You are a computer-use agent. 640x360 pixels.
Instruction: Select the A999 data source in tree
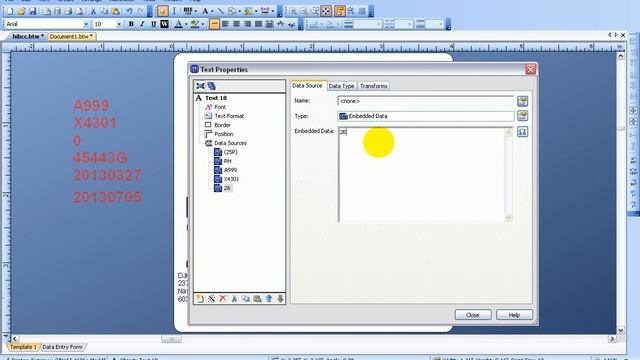coord(230,170)
